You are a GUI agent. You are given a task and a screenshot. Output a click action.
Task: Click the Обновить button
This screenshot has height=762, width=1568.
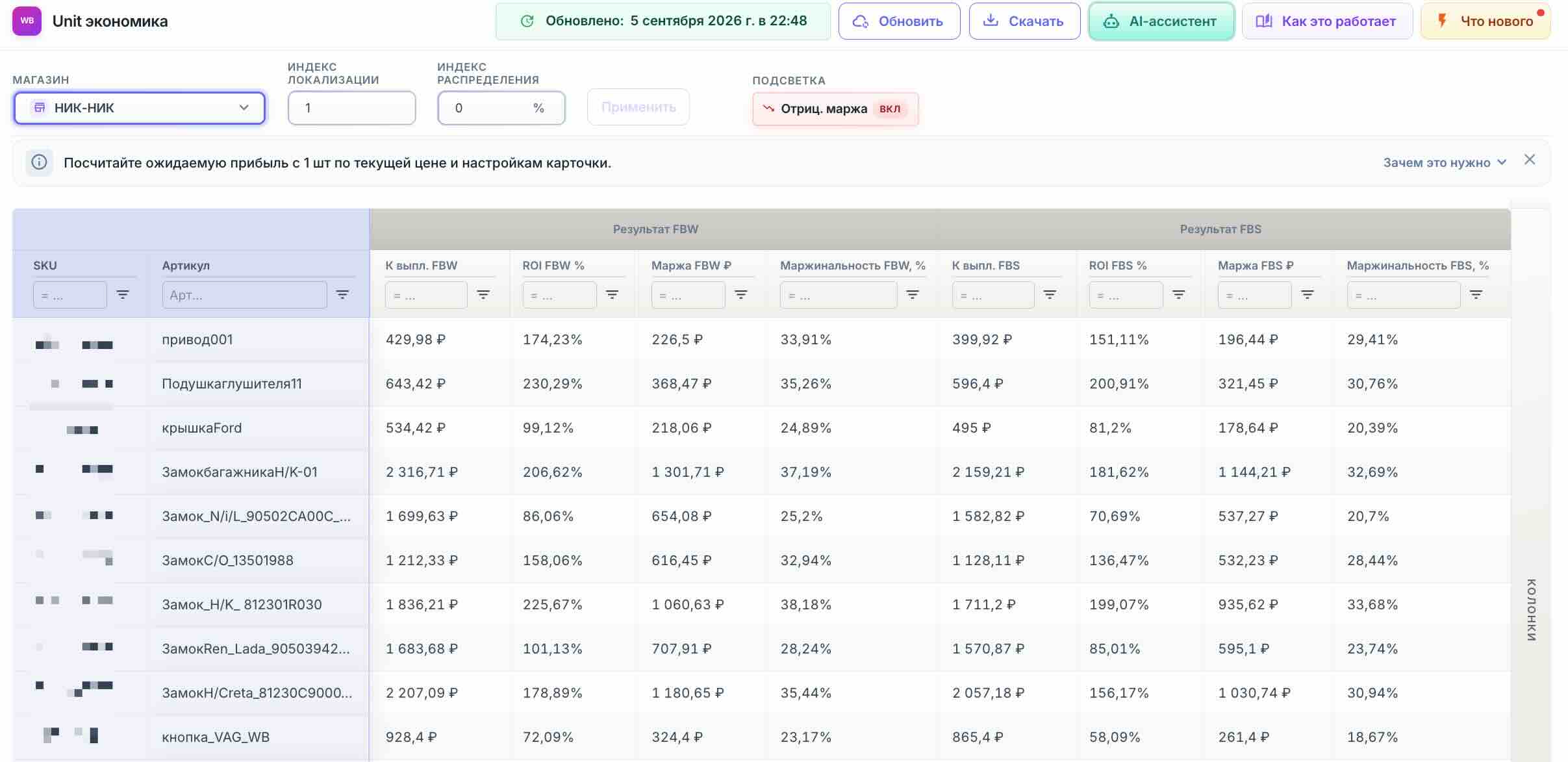tap(899, 21)
